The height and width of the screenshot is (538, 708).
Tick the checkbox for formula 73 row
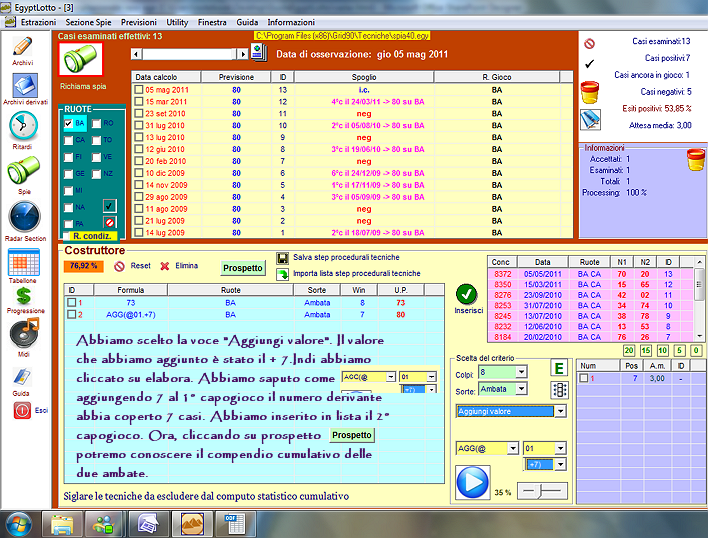(x=71, y=302)
